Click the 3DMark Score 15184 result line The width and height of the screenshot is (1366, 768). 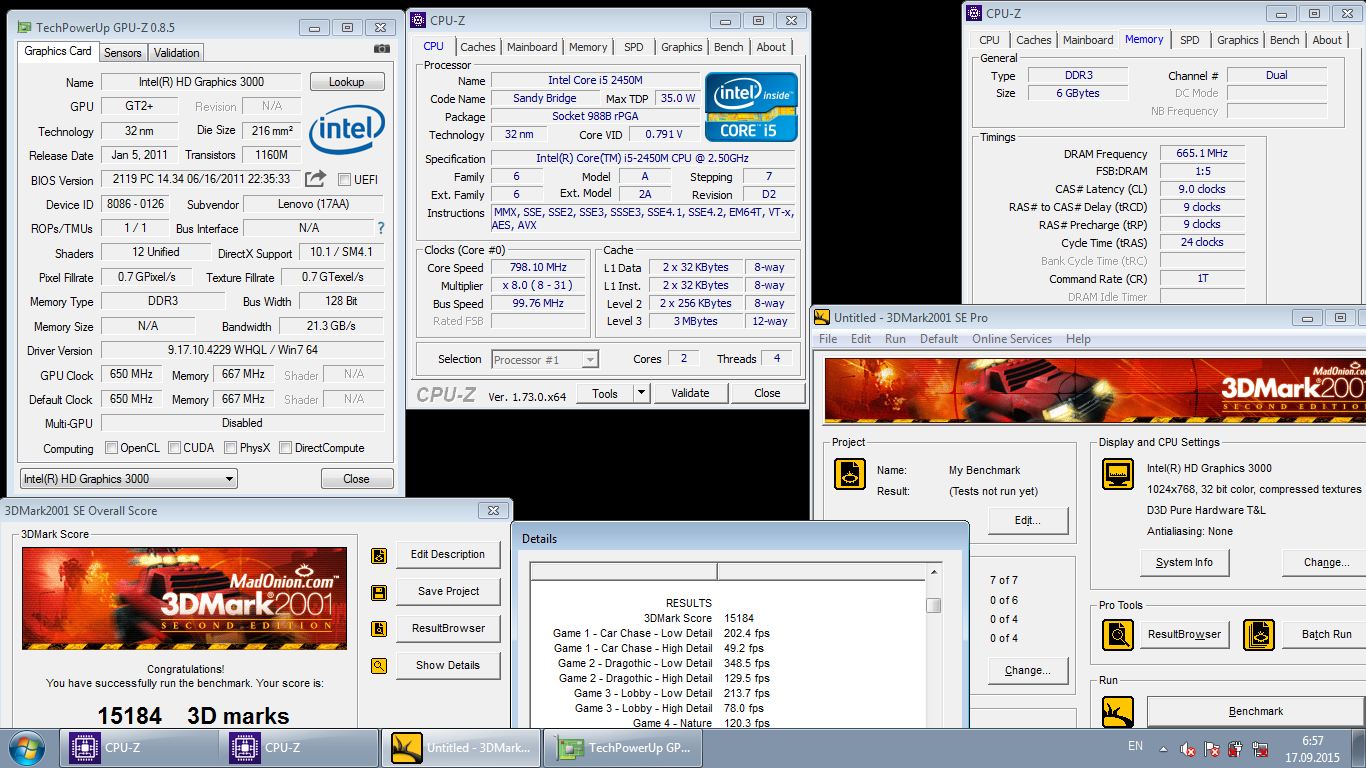699,618
